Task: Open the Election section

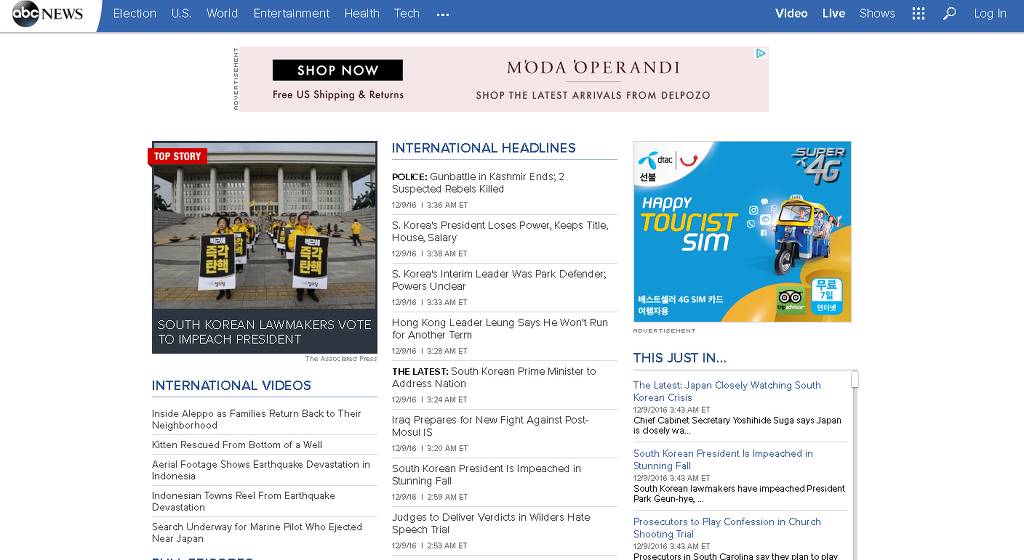Action: tap(134, 14)
